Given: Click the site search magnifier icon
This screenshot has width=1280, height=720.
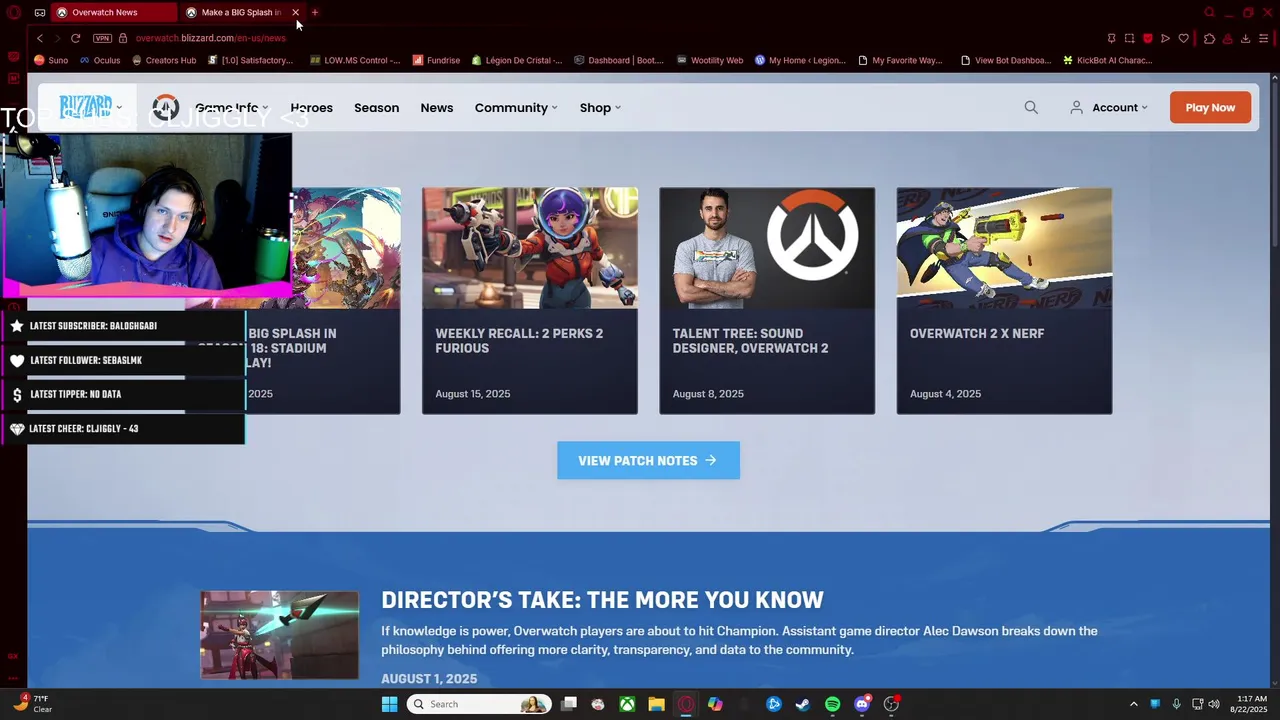Looking at the screenshot, I should pyautogui.click(x=1031, y=108).
